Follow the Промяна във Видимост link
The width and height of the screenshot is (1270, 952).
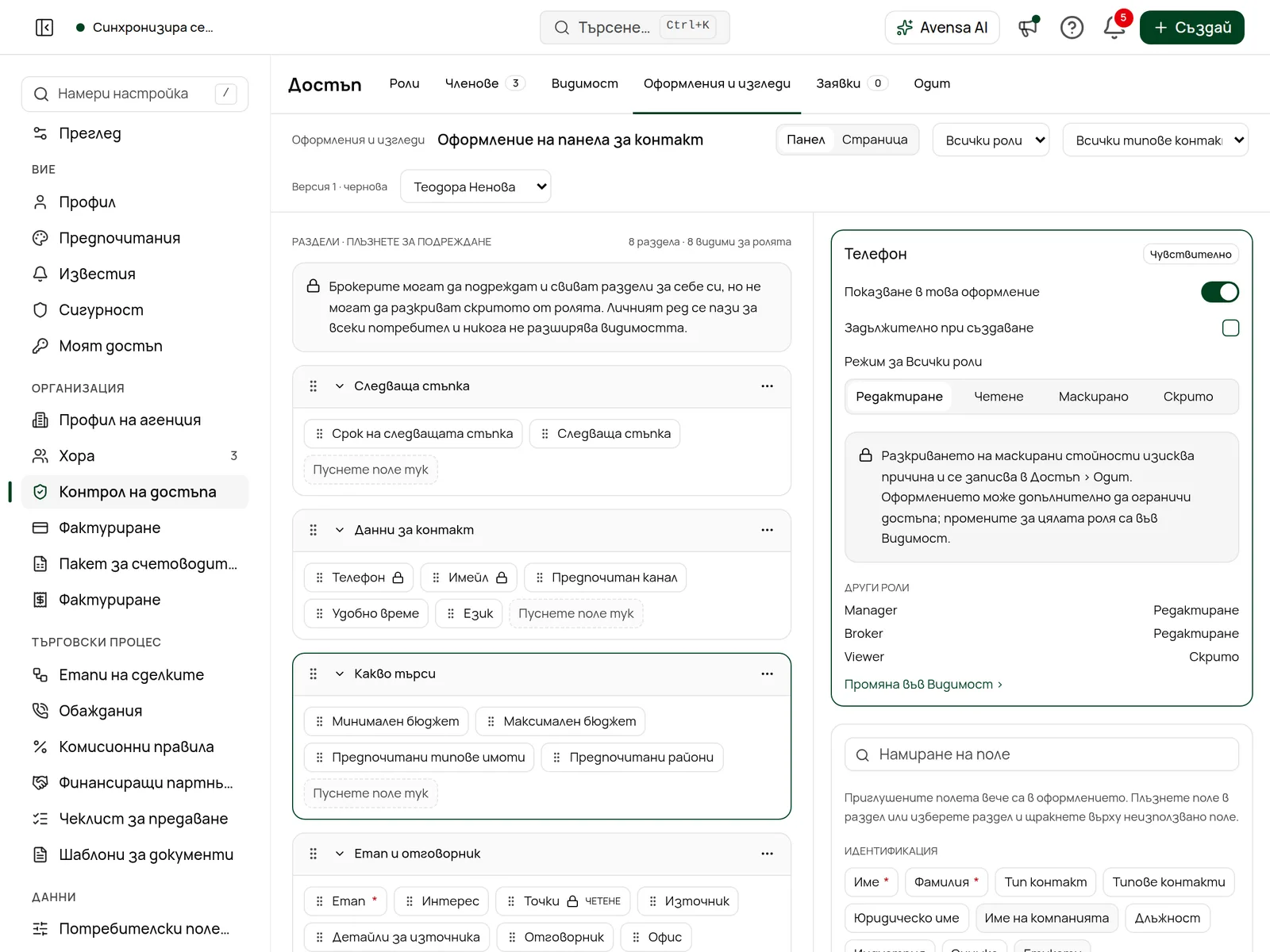pos(923,684)
